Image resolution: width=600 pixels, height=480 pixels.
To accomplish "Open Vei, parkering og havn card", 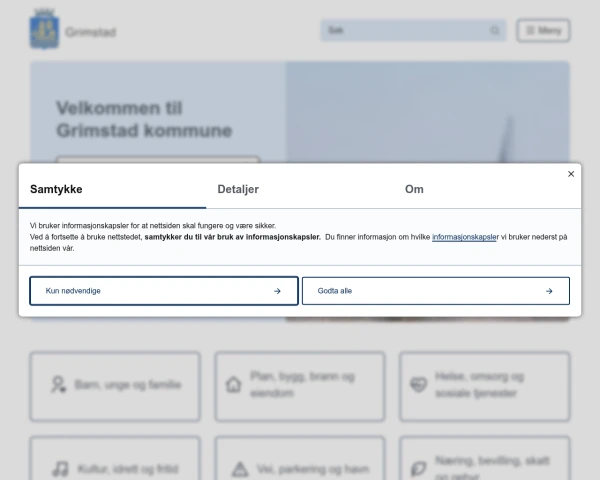I will (300, 458).
